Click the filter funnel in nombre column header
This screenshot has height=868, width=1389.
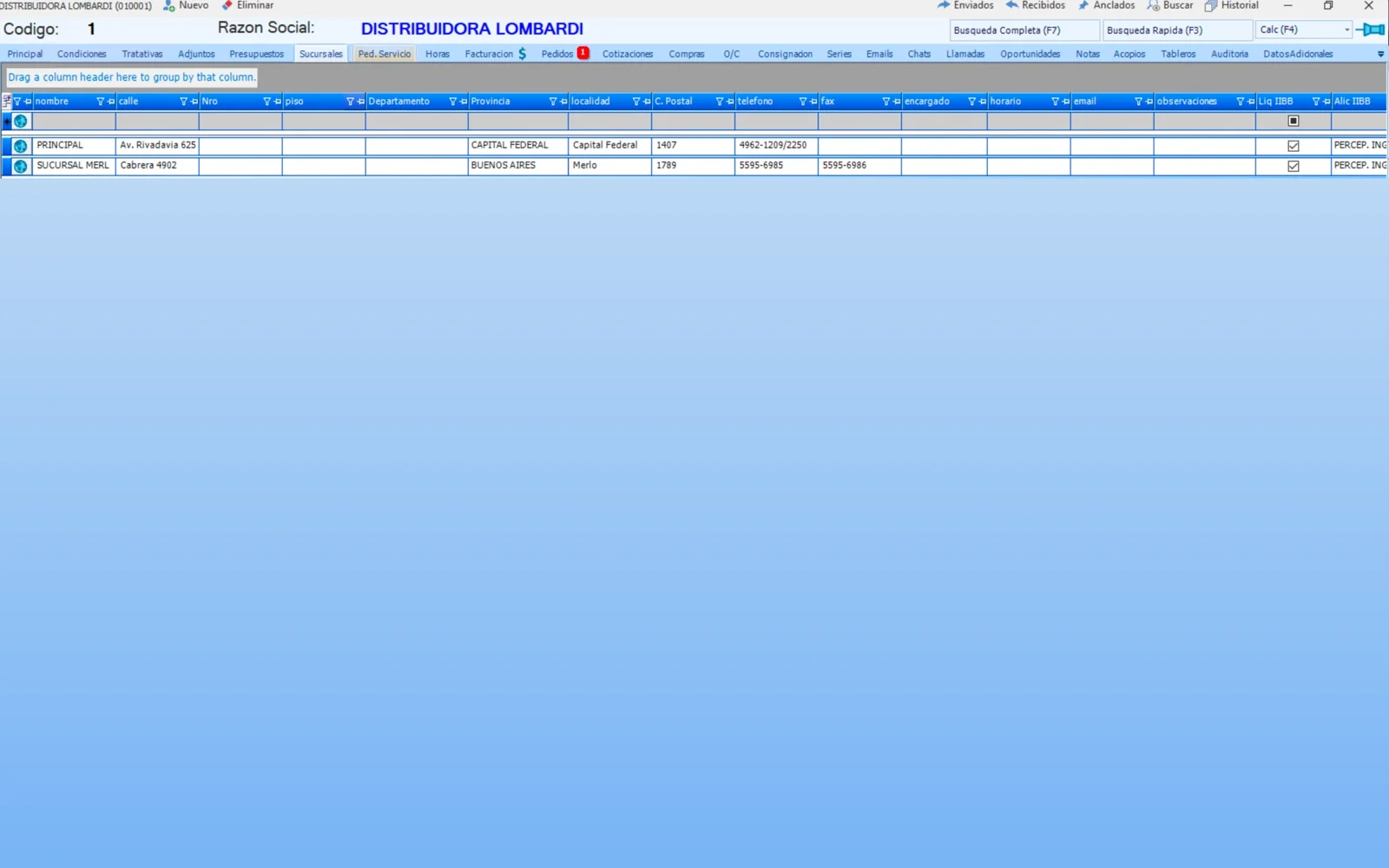[100, 102]
